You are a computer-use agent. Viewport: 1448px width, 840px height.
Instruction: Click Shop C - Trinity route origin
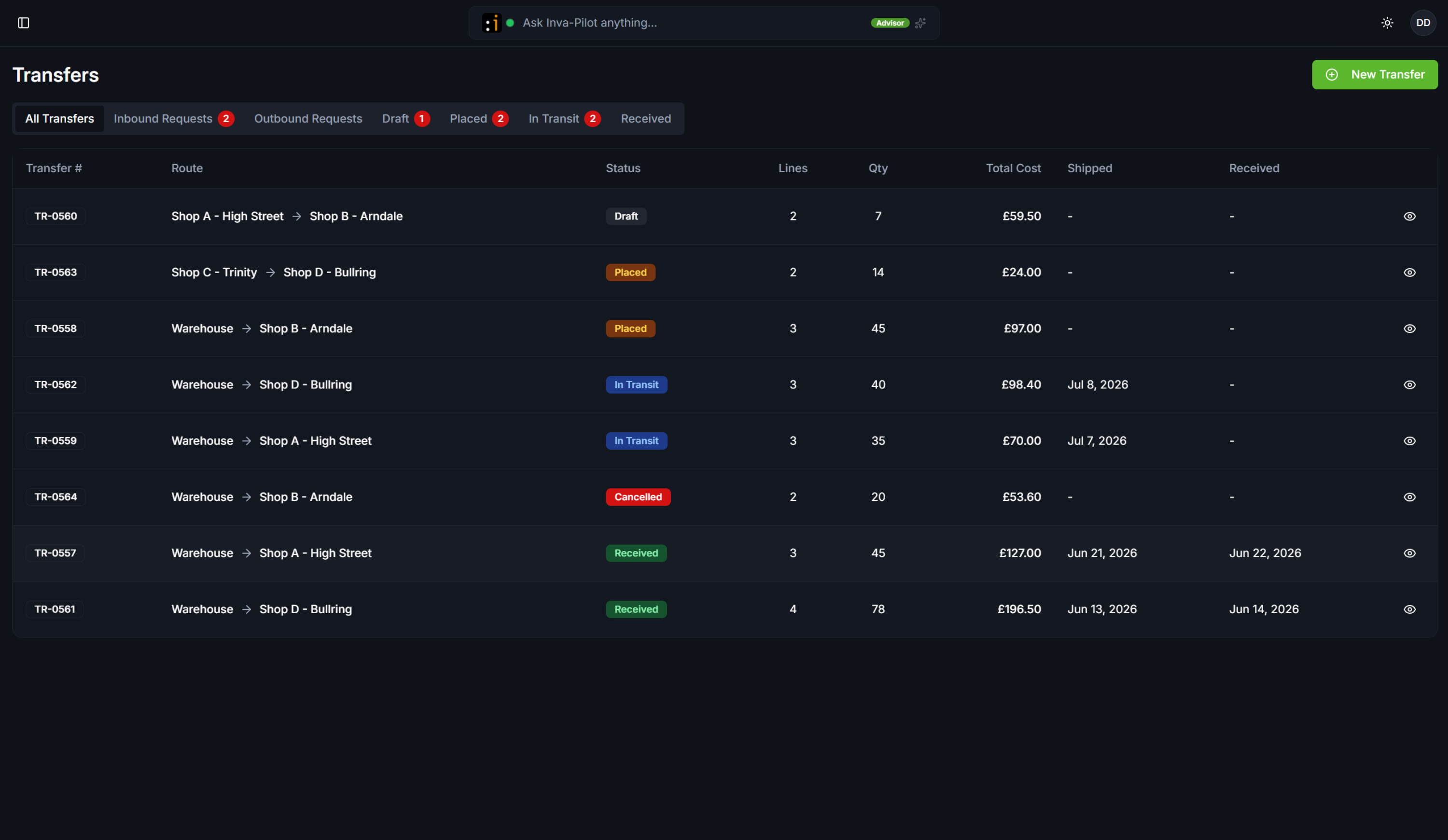click(214, 272)
